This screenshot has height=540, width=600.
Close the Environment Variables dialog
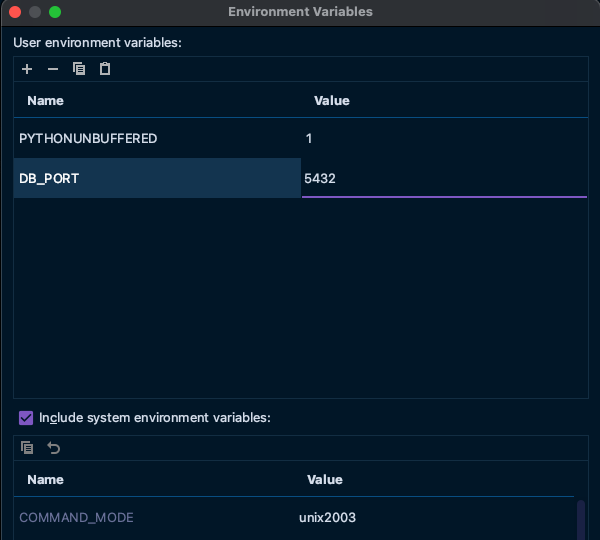coord(15,12)
